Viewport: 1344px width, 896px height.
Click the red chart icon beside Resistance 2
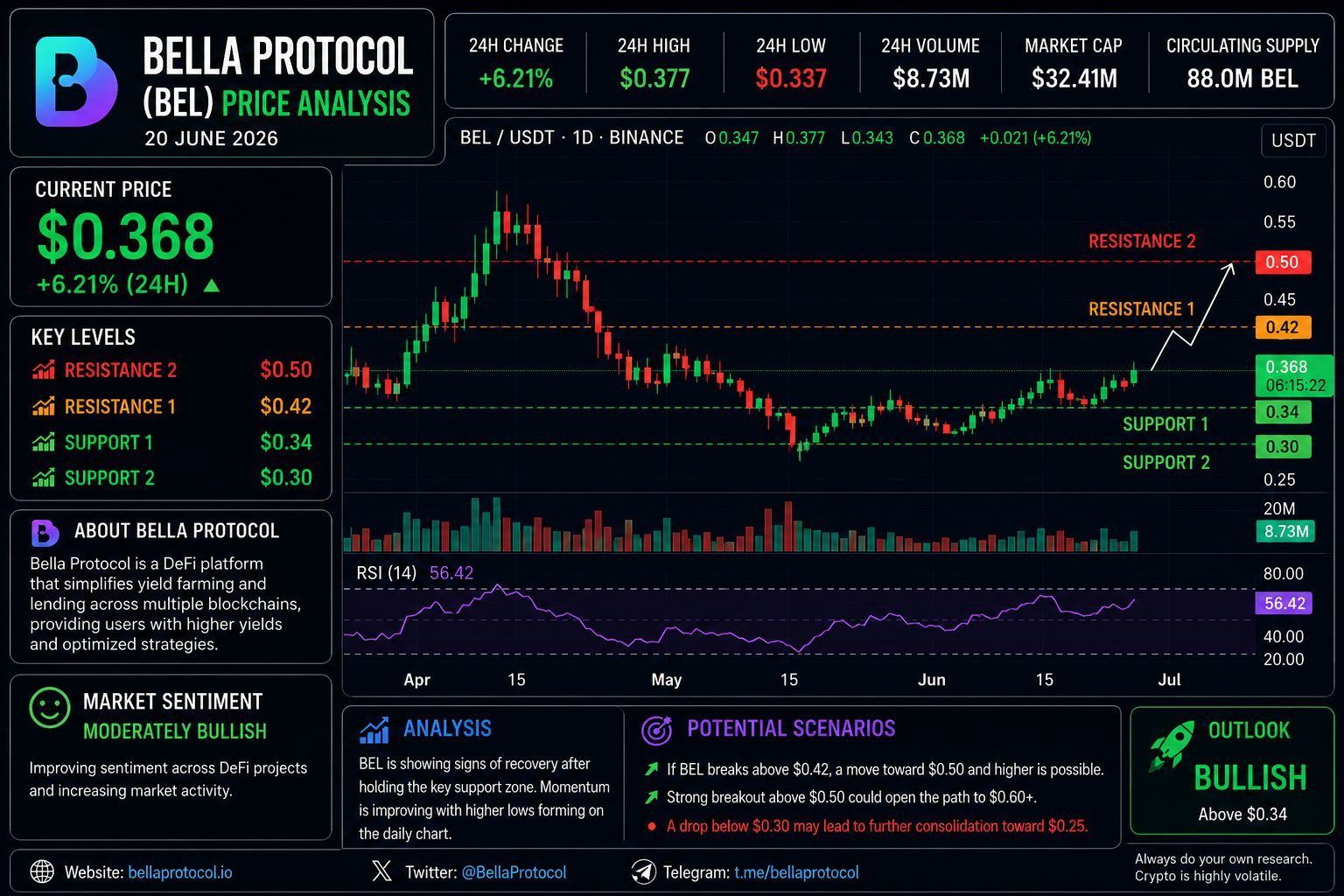pos(43,370)
